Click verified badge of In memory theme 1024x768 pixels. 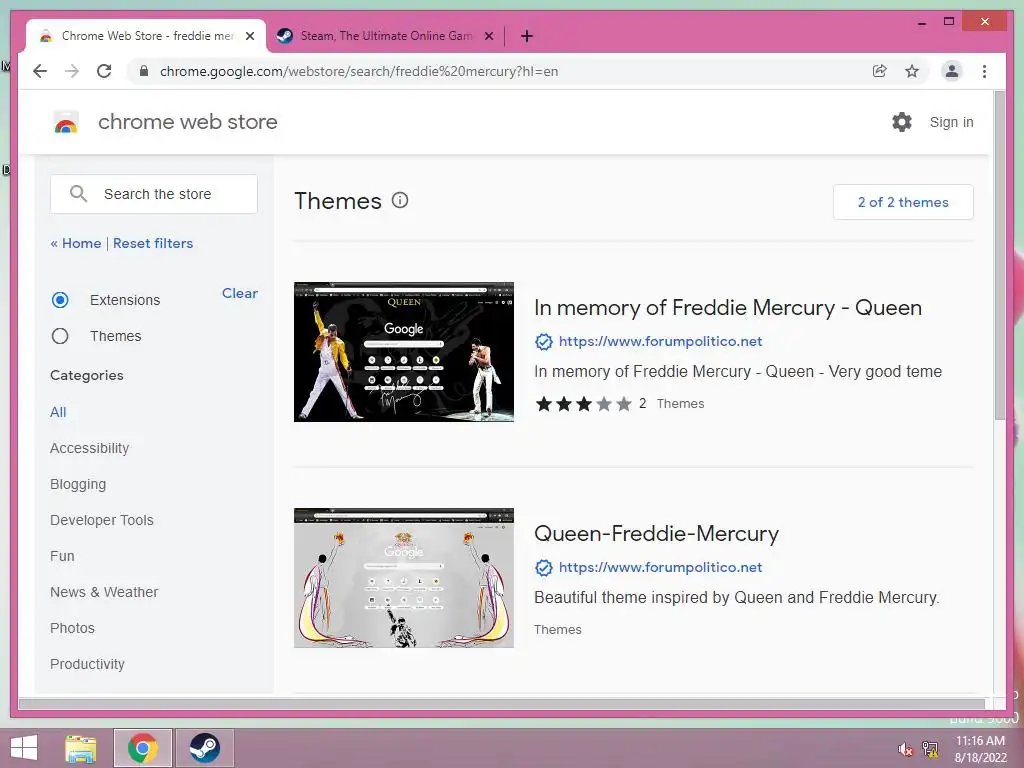(543, 342)
